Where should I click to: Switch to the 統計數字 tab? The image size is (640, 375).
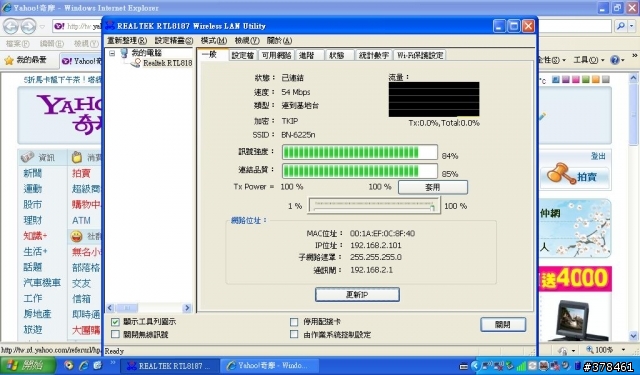pyautogui.click(x=373, y=55)
